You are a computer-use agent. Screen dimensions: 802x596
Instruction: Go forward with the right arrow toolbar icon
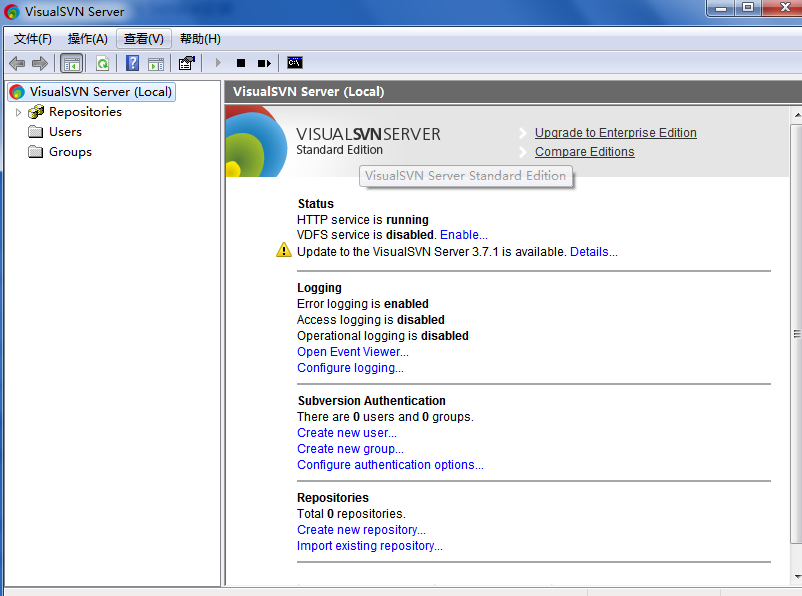point(40,63)
